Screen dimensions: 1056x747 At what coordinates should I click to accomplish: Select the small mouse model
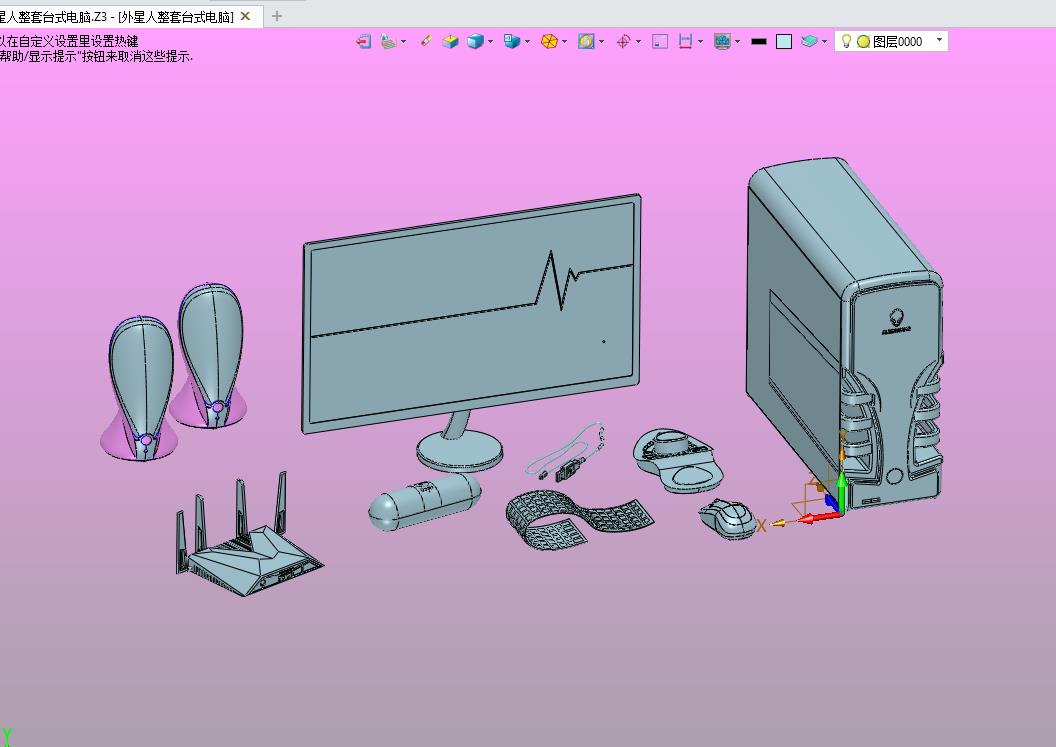coord(729,518)
